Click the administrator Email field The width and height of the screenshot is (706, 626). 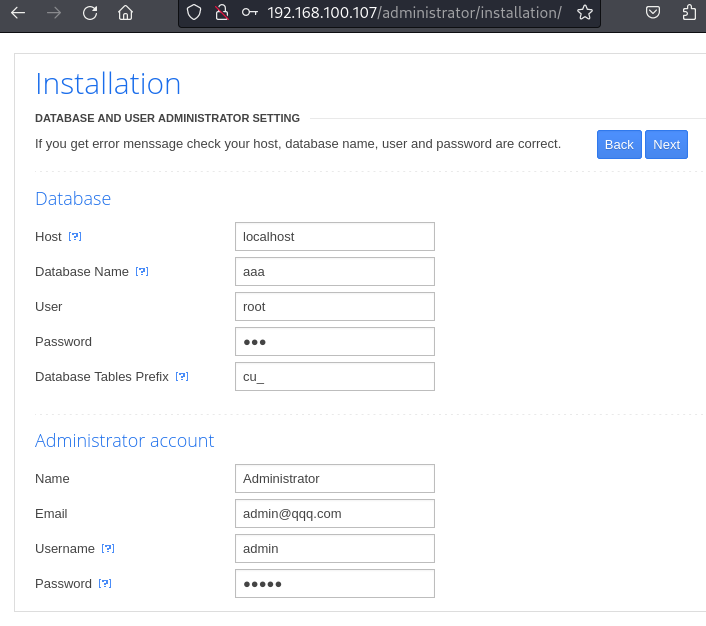(334, 514)
